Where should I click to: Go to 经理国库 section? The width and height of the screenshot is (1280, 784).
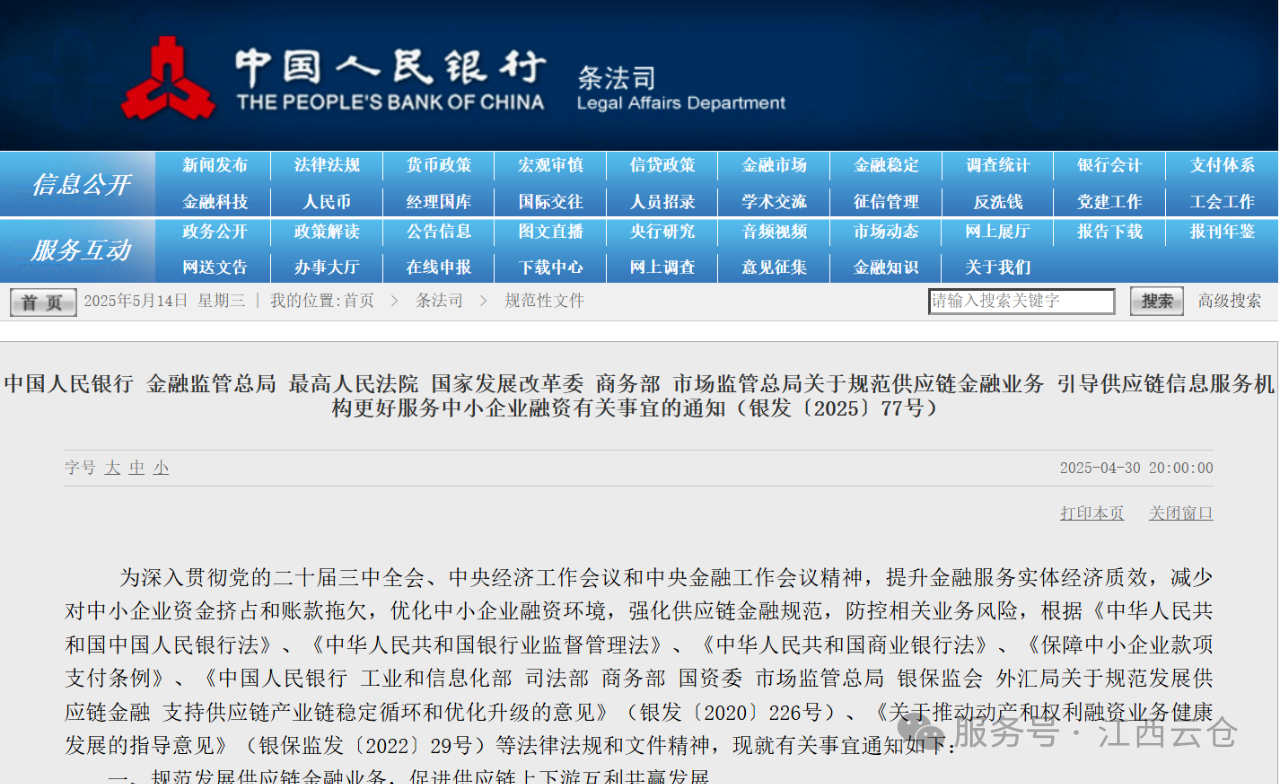(x=439, y=201)
